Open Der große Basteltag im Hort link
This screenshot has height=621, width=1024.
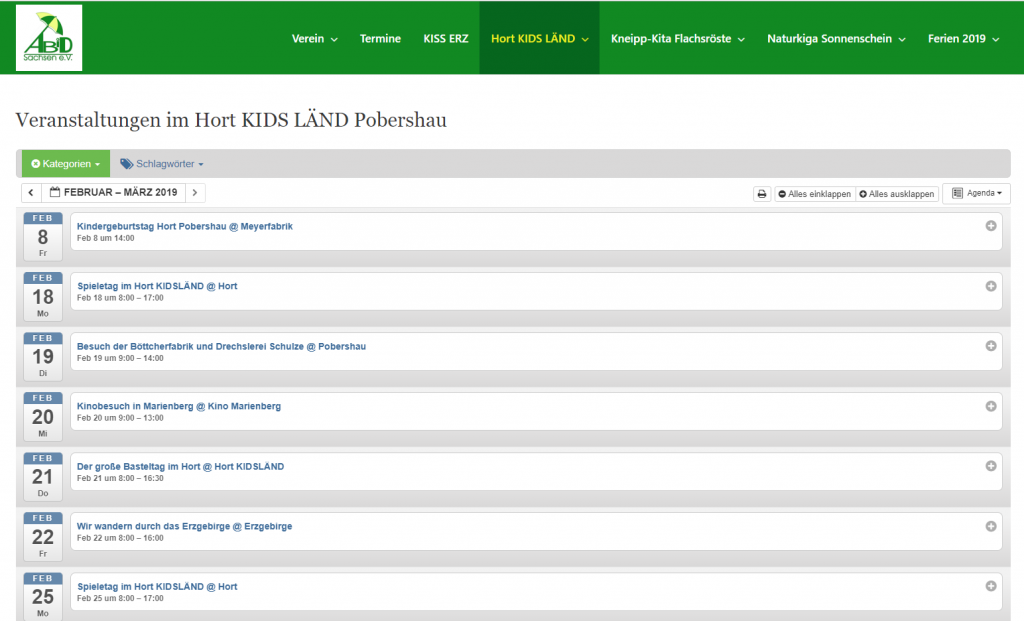click(x=180, y=466)
